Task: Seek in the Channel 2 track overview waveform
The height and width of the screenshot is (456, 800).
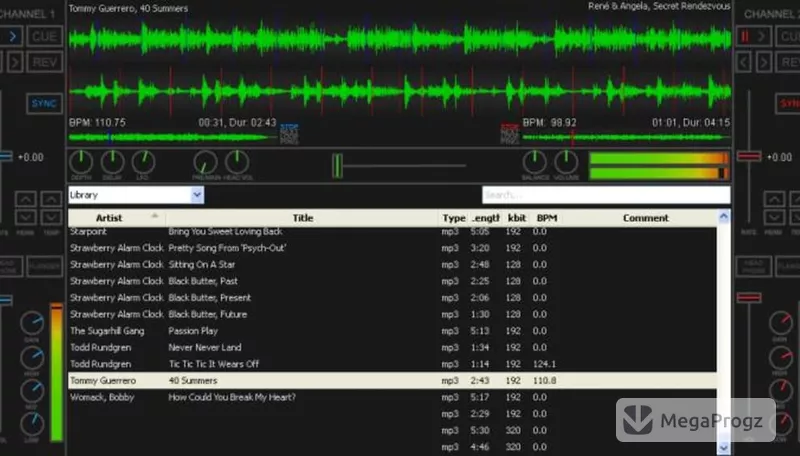Action: [627, 137]
